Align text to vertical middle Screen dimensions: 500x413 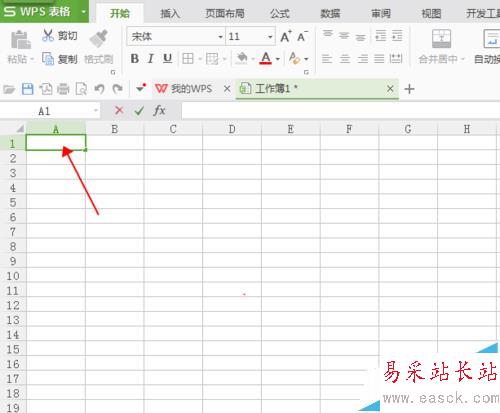pos(344,35)
